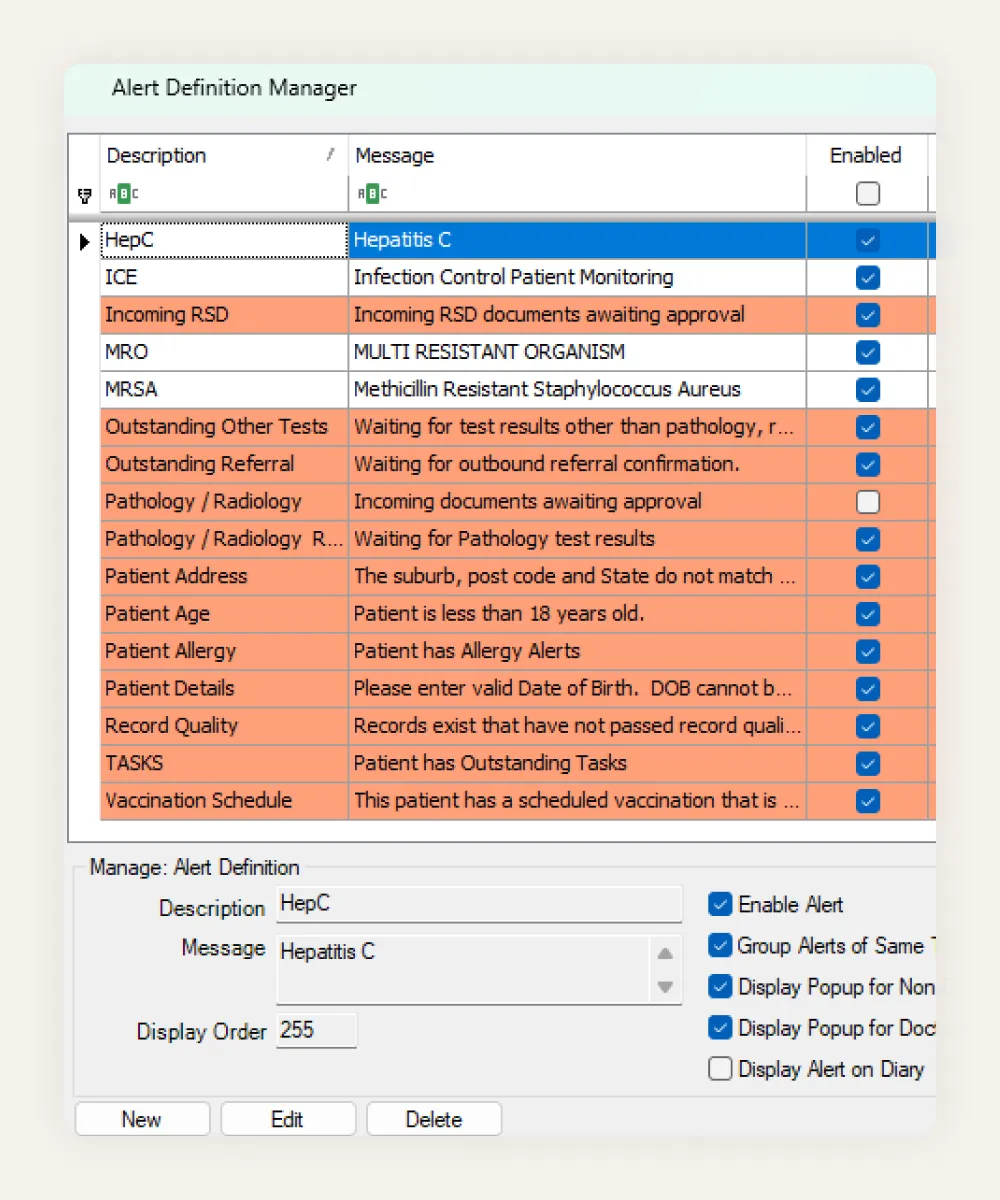Image resolution: width=1000 pixels, height=1200 pixels.
Task: Uncheck Enabled for the ICE row
Action: [868, 277]
